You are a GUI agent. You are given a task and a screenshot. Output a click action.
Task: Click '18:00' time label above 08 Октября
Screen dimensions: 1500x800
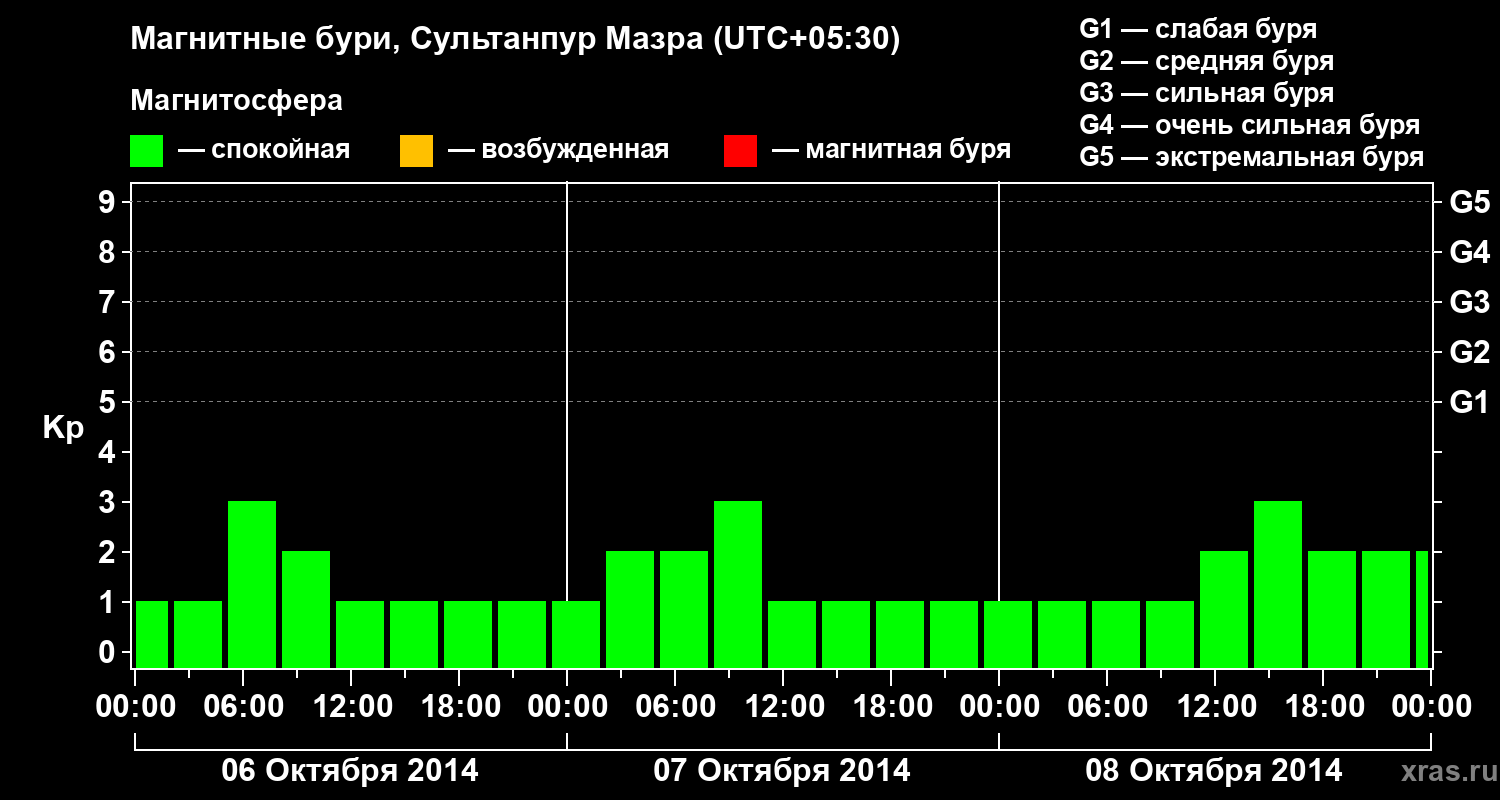click(1323, 707)
